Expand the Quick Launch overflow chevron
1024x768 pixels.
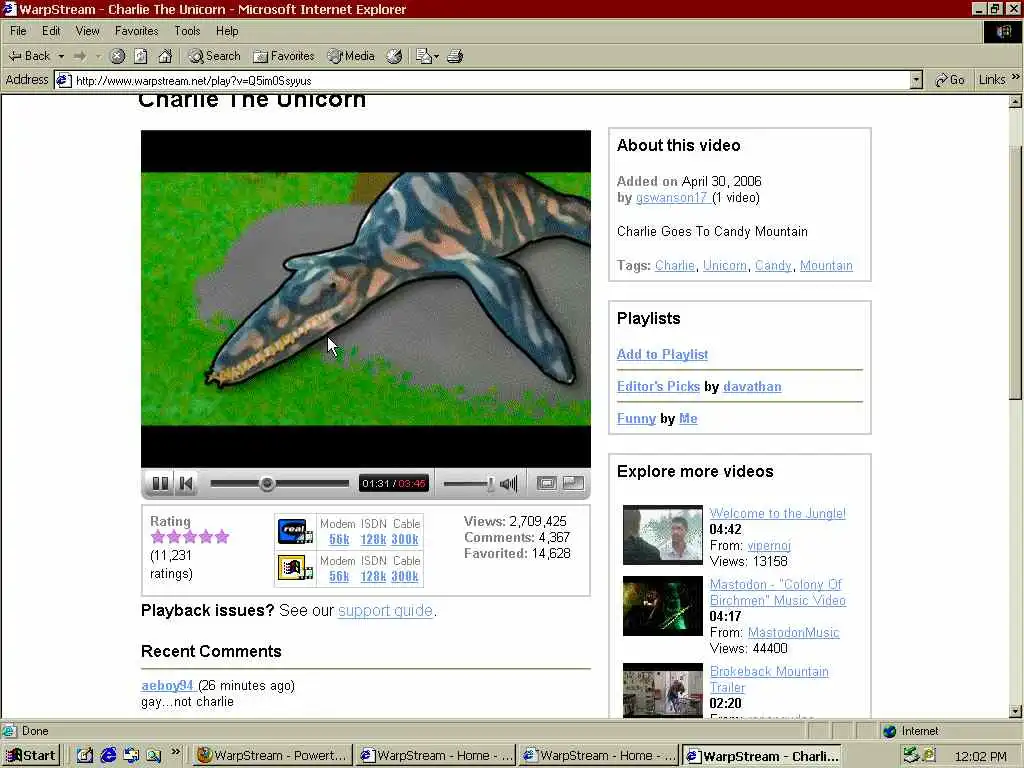pyautogui.click(x=175, y=752)
